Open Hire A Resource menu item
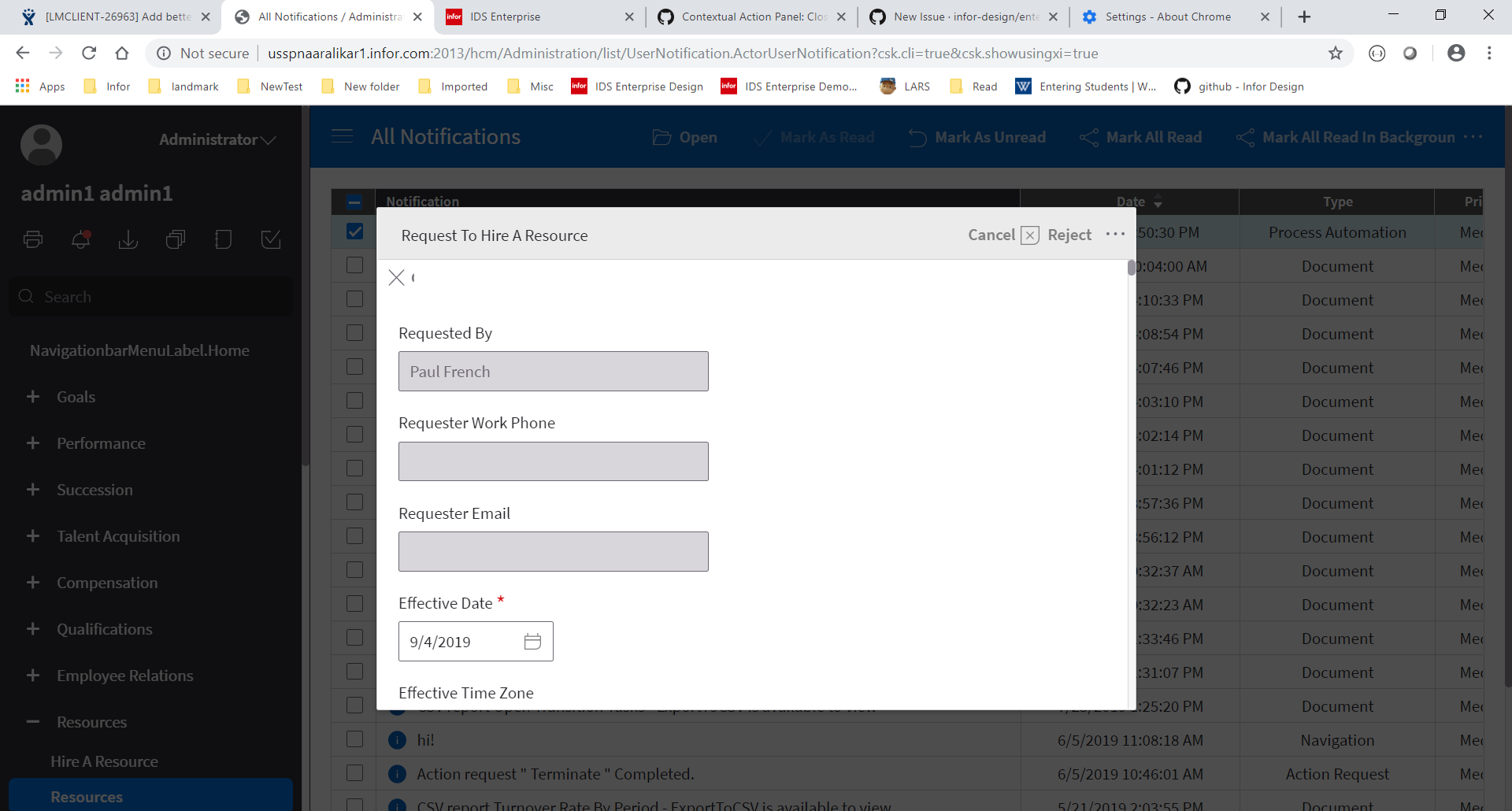 (x=104, y=761)
